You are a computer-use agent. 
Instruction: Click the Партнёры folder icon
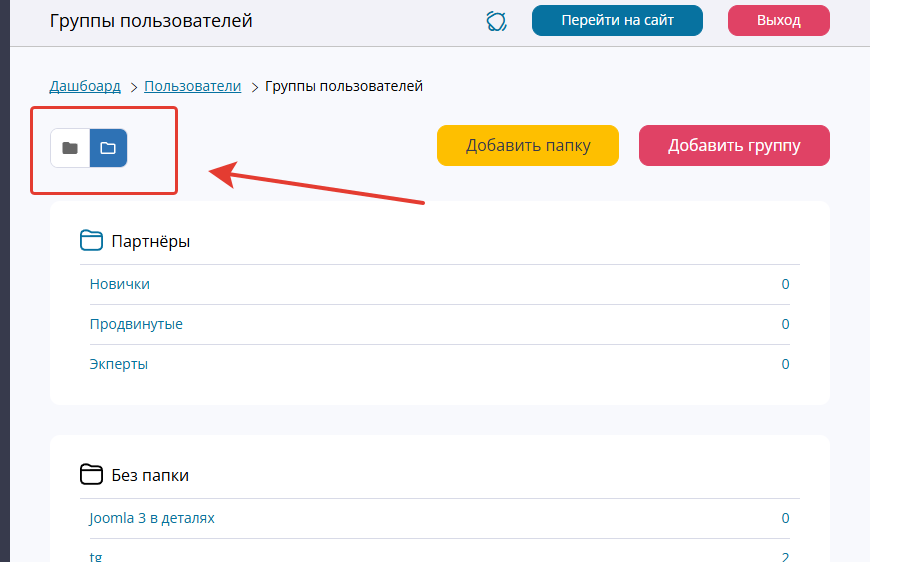(x=91, y=240)
